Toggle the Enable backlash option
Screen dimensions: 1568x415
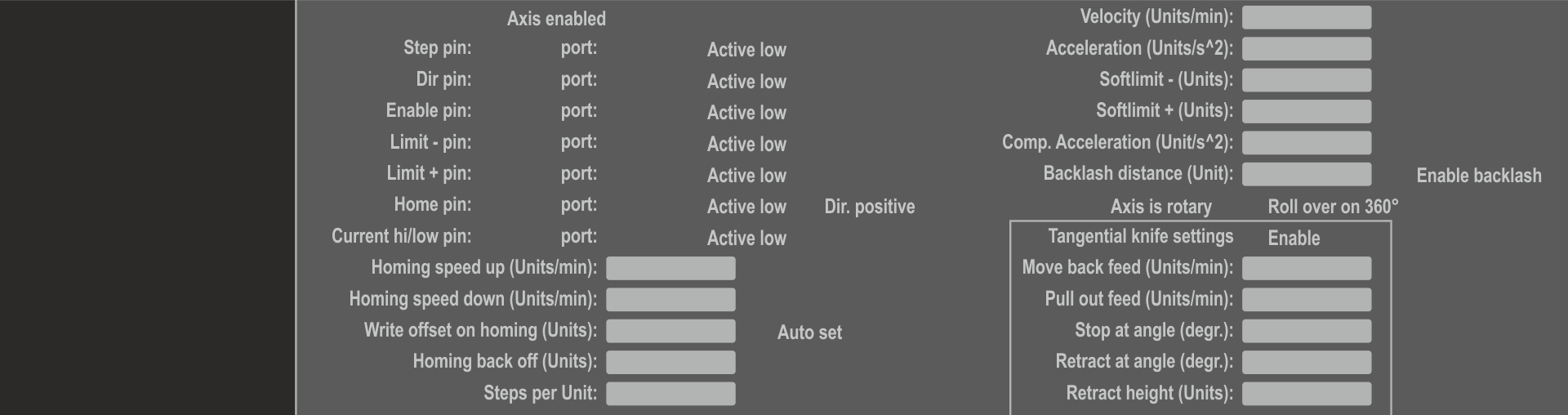point(1478,176)
